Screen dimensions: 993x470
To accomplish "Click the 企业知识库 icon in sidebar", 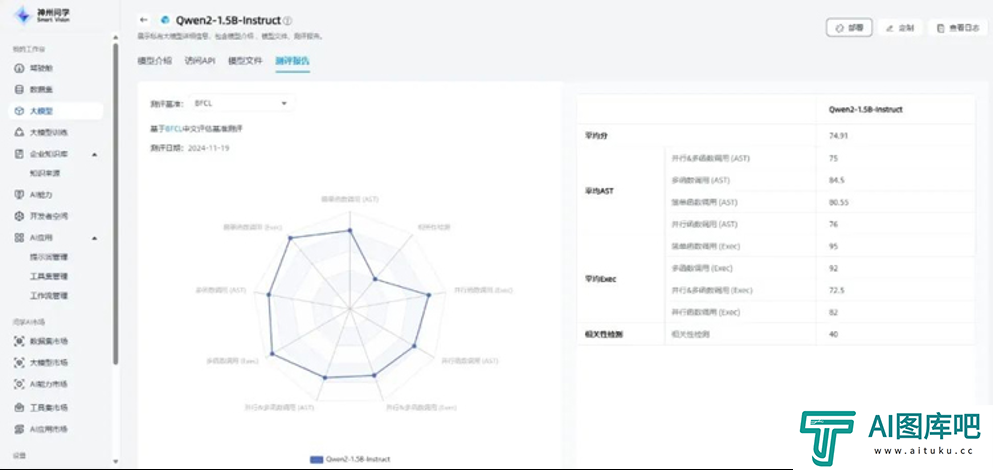I will [x=19, y=154].
